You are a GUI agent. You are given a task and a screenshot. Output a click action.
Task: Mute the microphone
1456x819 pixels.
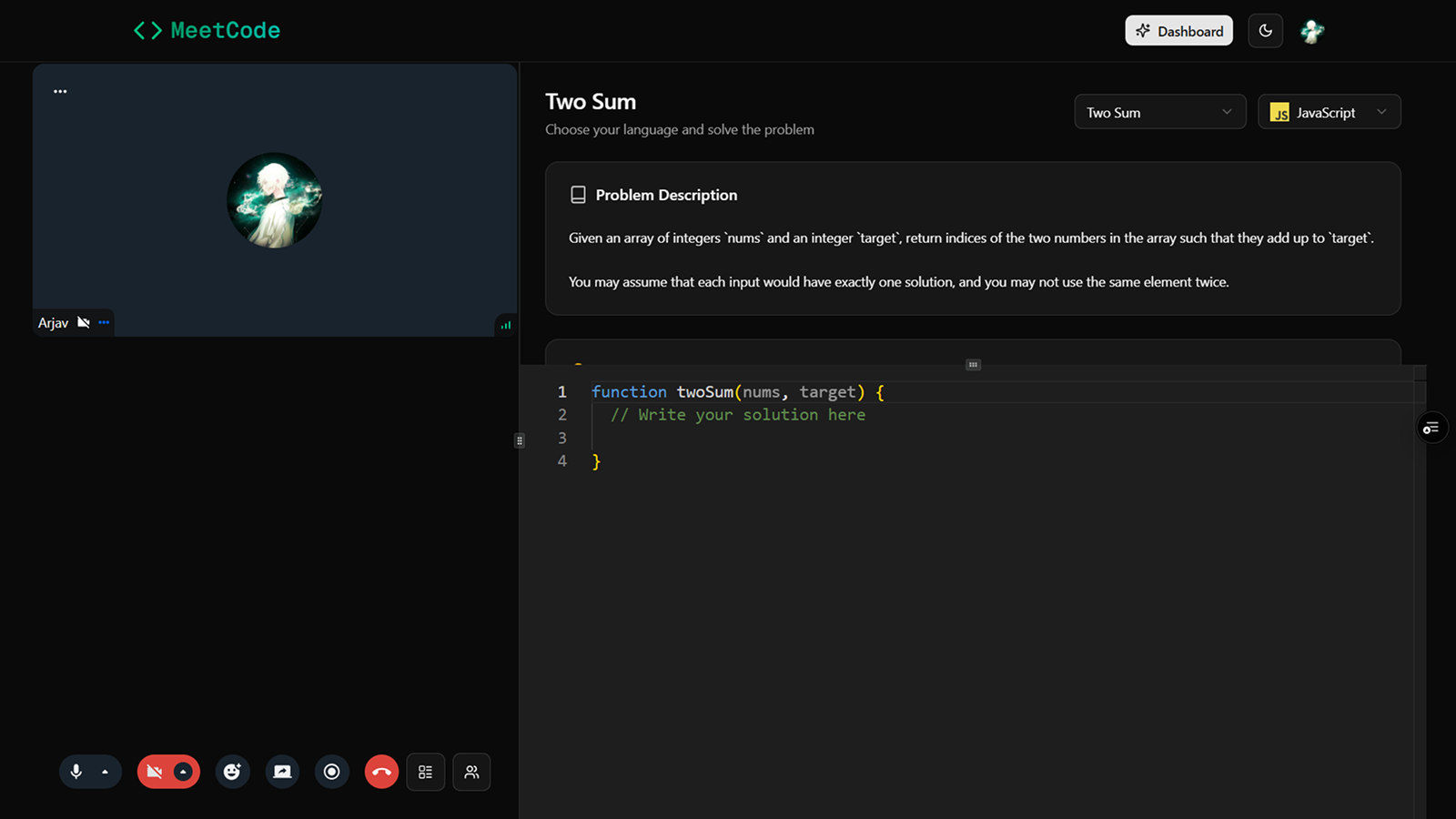pyautogui.click(x=76, y=771)
